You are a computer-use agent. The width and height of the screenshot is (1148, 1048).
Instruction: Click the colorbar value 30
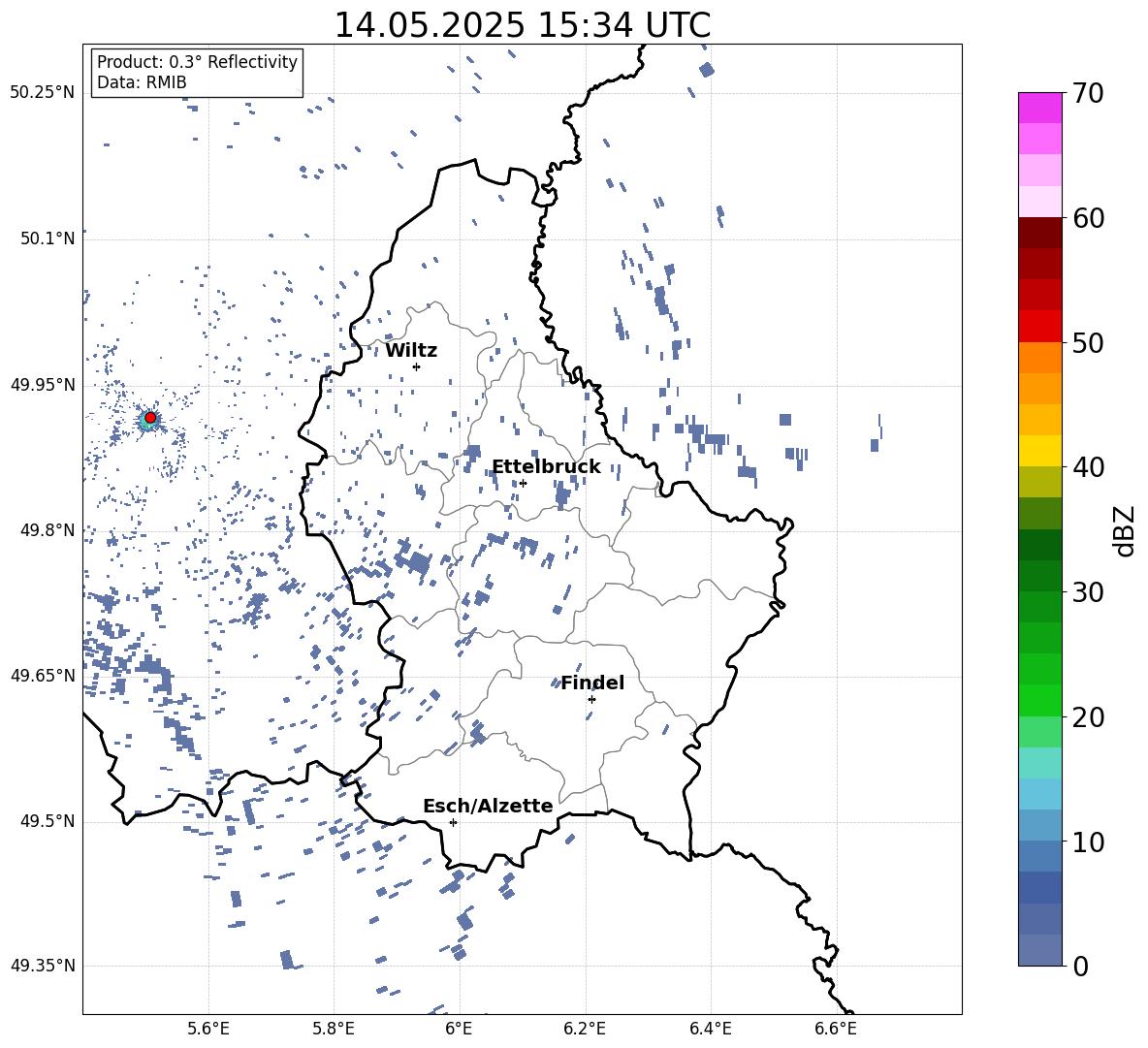(1088, 592)
